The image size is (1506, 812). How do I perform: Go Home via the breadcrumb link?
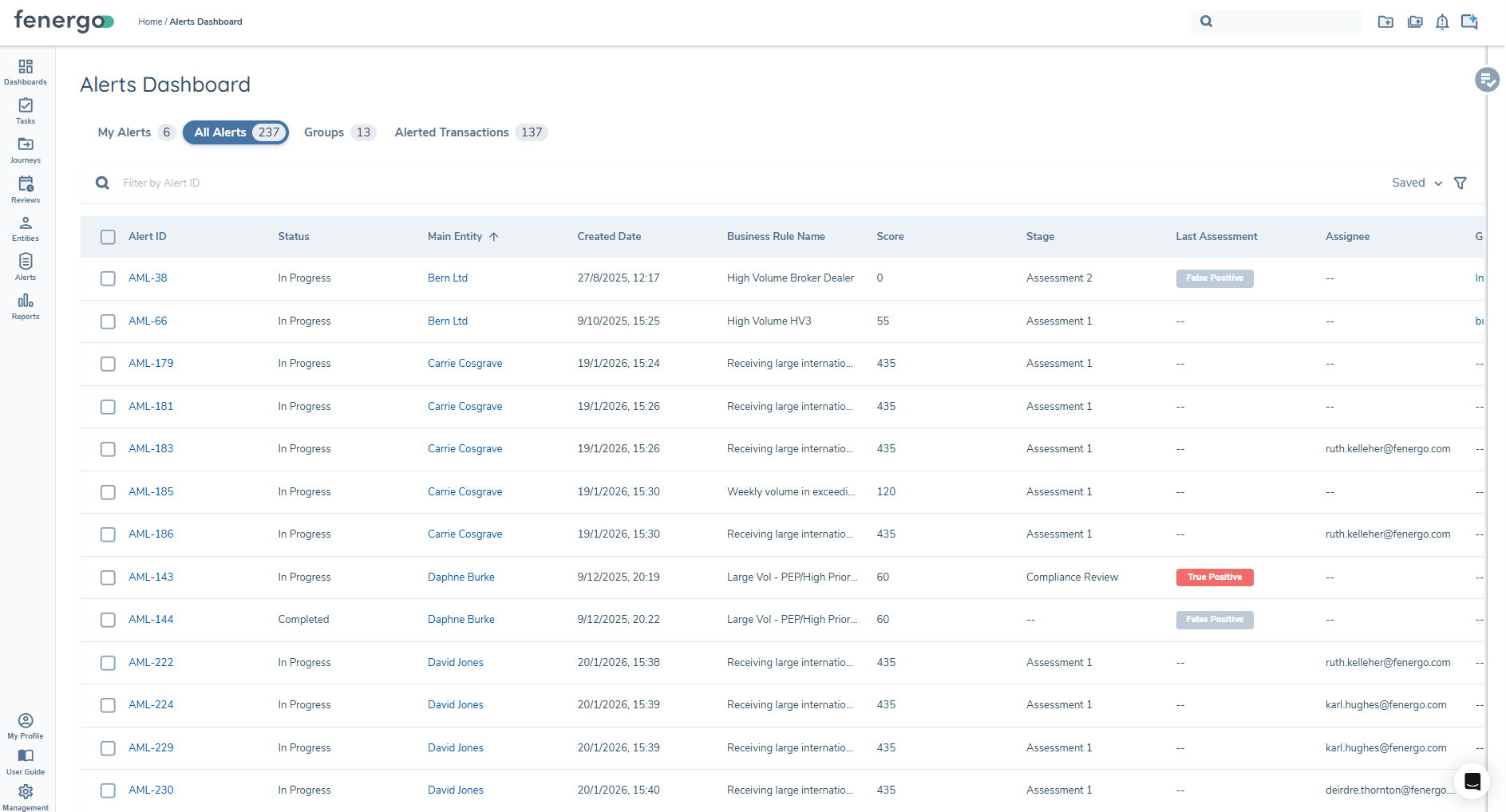pyautogui.click(x=149, y=22)
